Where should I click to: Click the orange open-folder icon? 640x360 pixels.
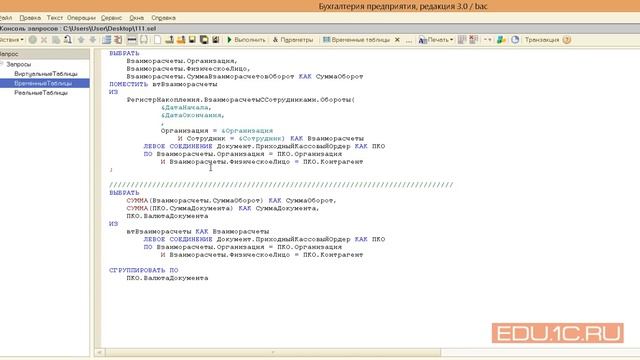[x=181, y=40]
